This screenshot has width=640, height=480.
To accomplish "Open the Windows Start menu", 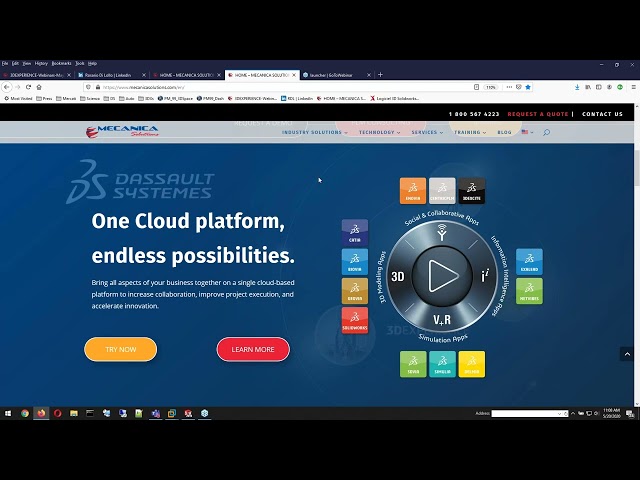I will (x=8, y=413).
